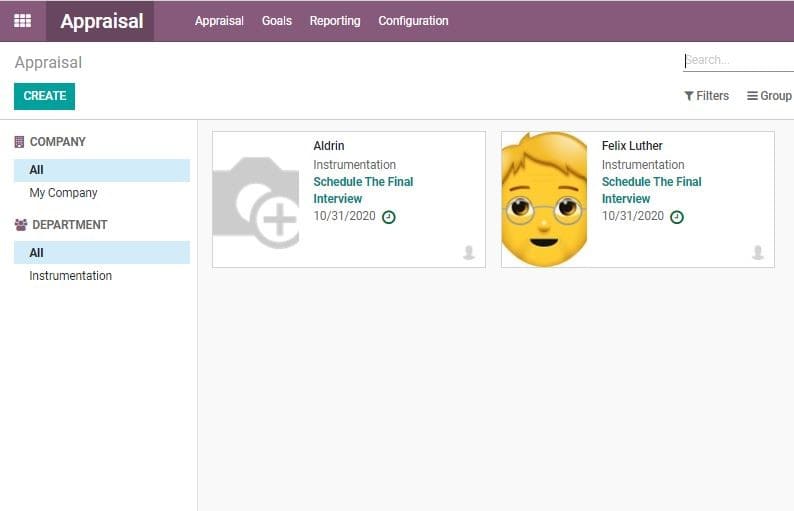The image size is (794, 511).
Task: Open Aldrin's placeholder camera photo
Action: pos(256,202)
